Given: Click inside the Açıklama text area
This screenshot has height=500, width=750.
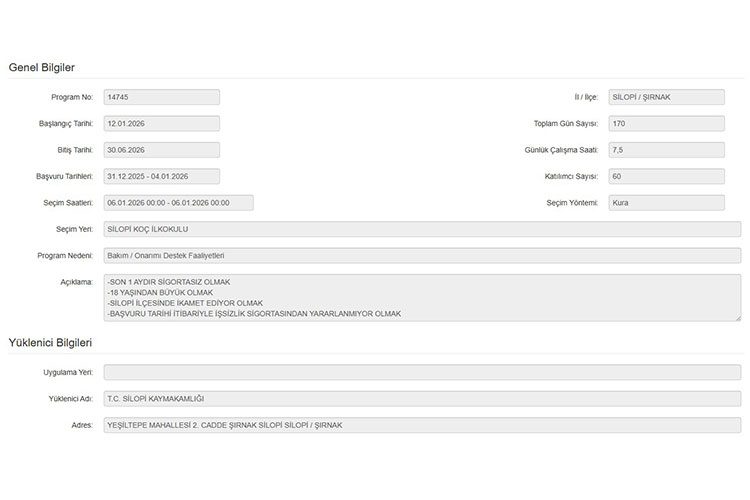Looking at the screenshot, I should [421, 297].
